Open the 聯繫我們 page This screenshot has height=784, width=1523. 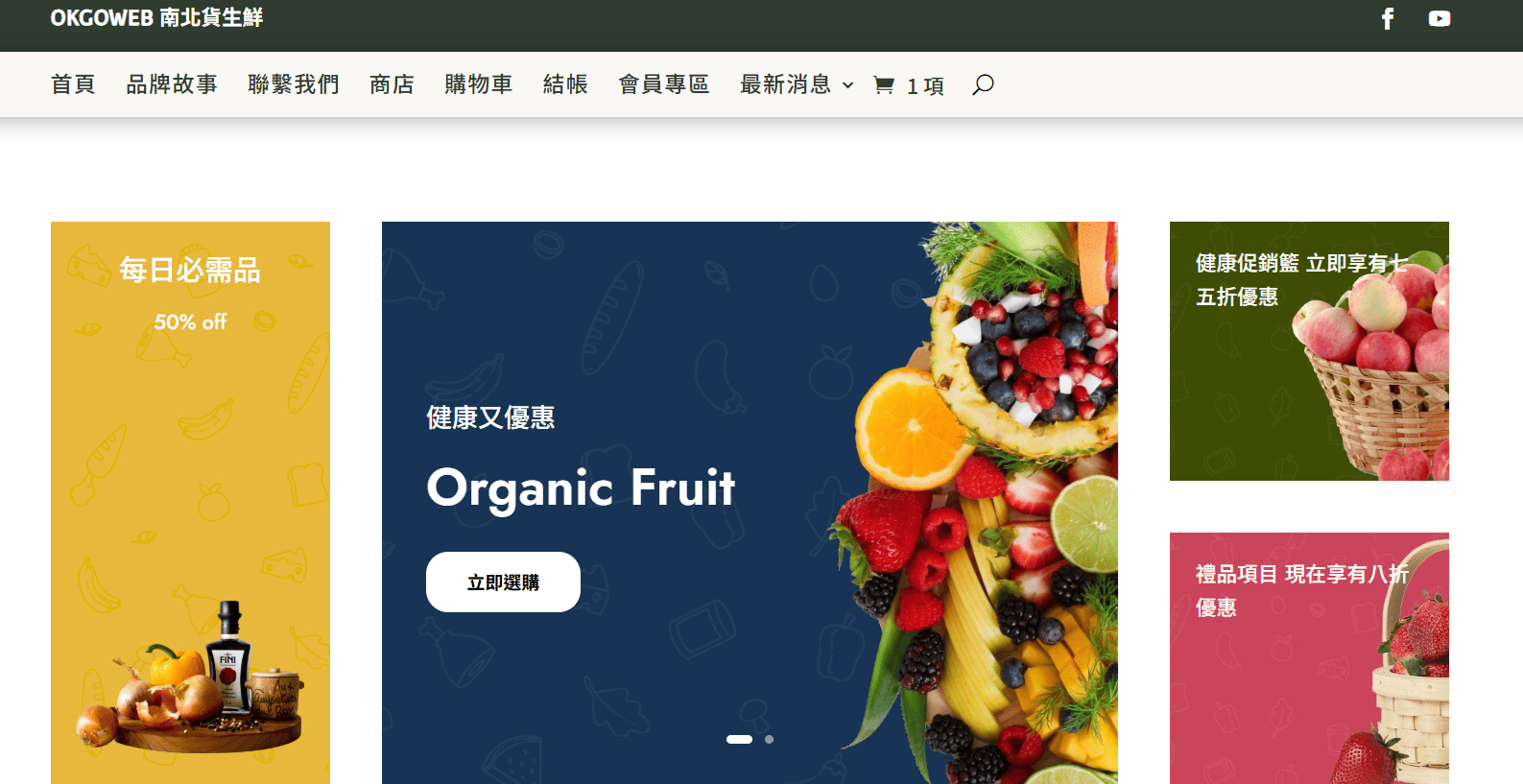pos(294,84)
